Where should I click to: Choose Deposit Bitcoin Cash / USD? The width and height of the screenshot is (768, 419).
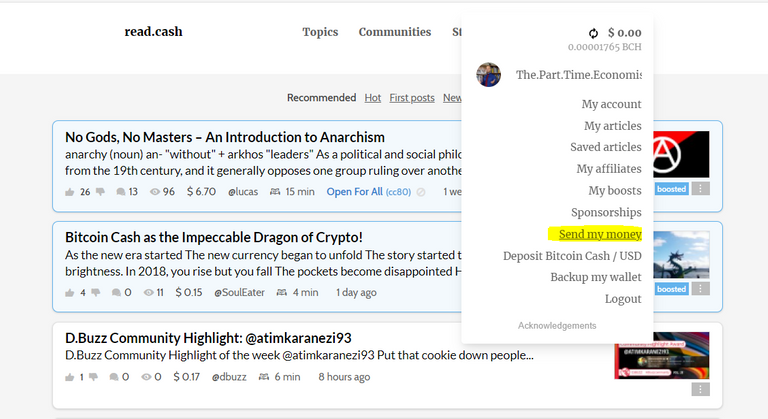(x=572, y=256)
